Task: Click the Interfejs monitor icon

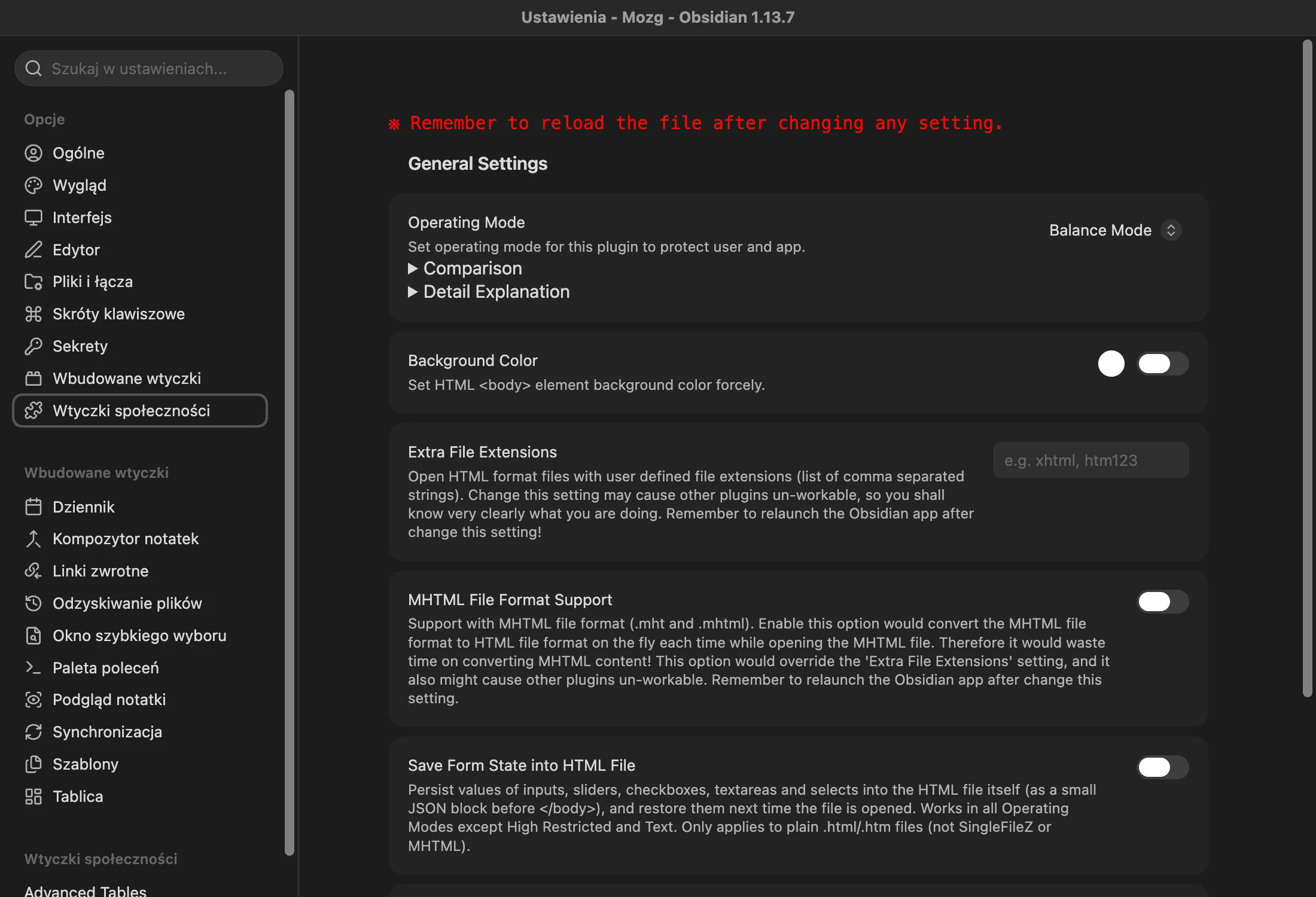Action: tap(33, 218)
